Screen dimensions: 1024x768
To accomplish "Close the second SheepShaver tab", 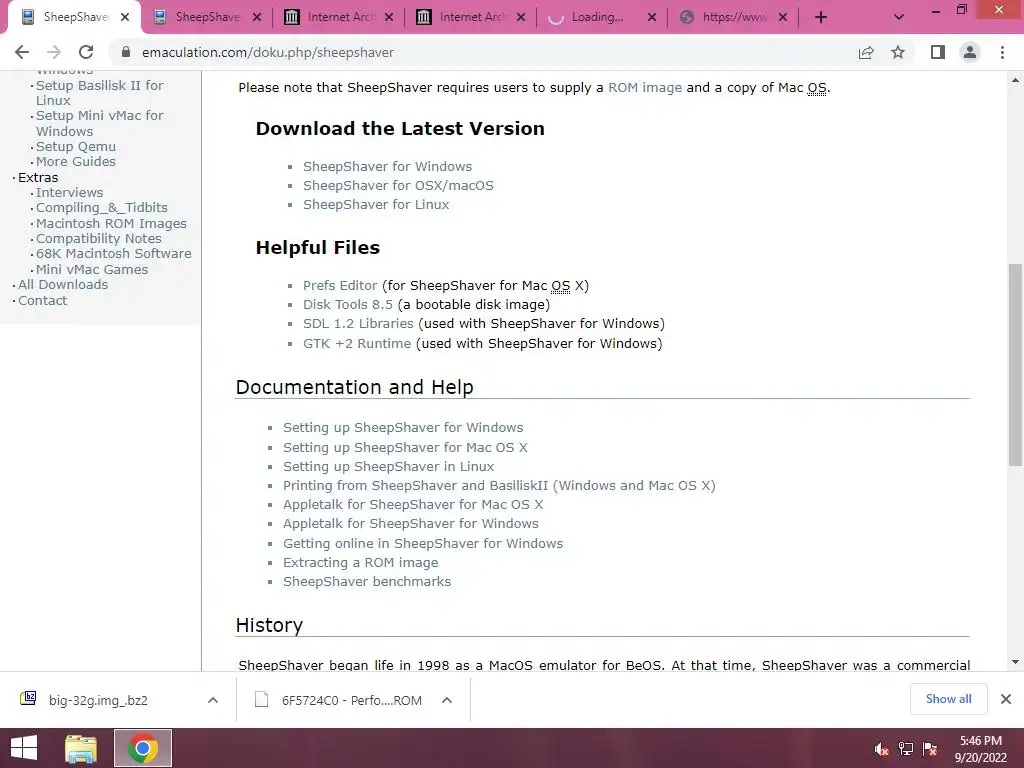I will pyautogui.click(x=257, y=18).
